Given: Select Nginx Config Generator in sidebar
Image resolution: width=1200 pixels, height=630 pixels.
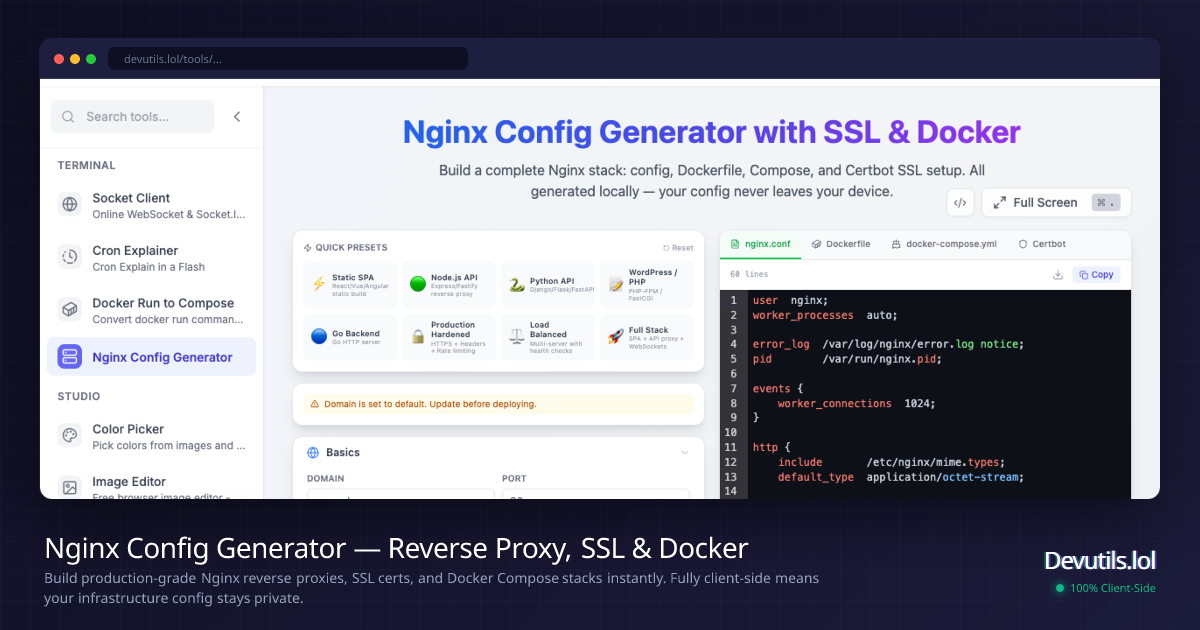Looking at the screenshot, I should (151, 357).
